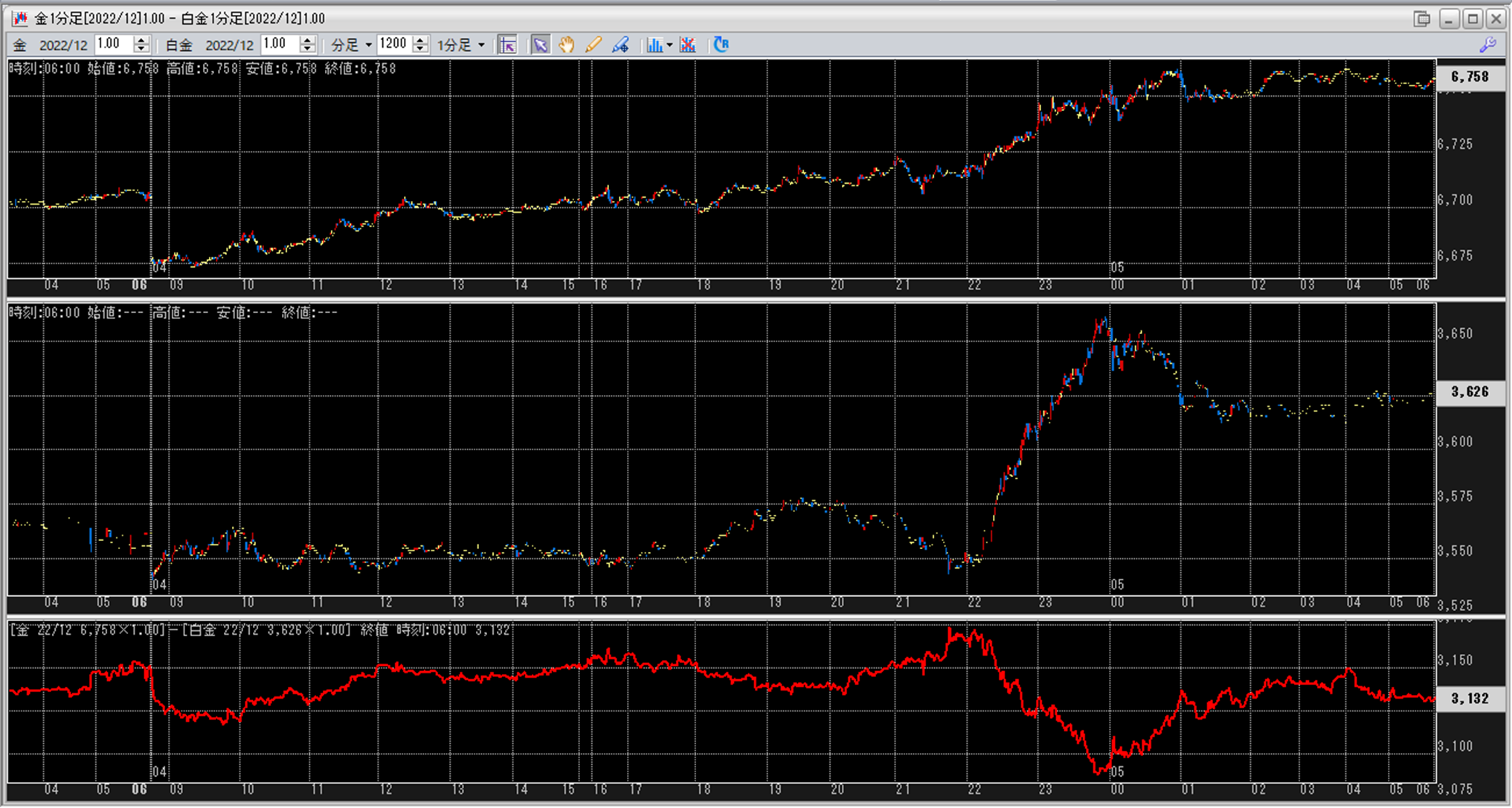Open the 1分足 interval dropdown
Screen dimensions: 1512x808
click(x=481, y=45)
